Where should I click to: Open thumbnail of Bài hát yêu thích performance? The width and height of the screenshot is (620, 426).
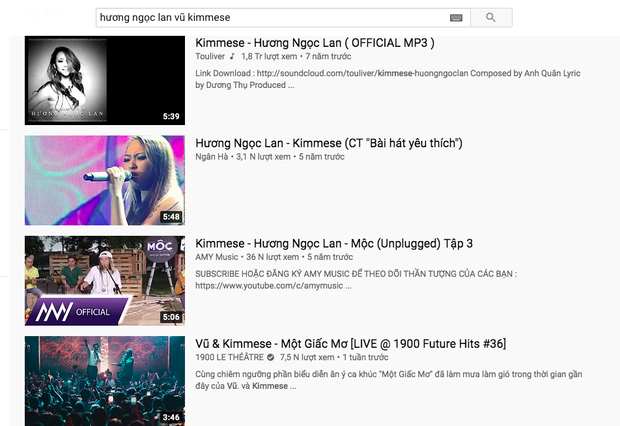click(105, 180)
